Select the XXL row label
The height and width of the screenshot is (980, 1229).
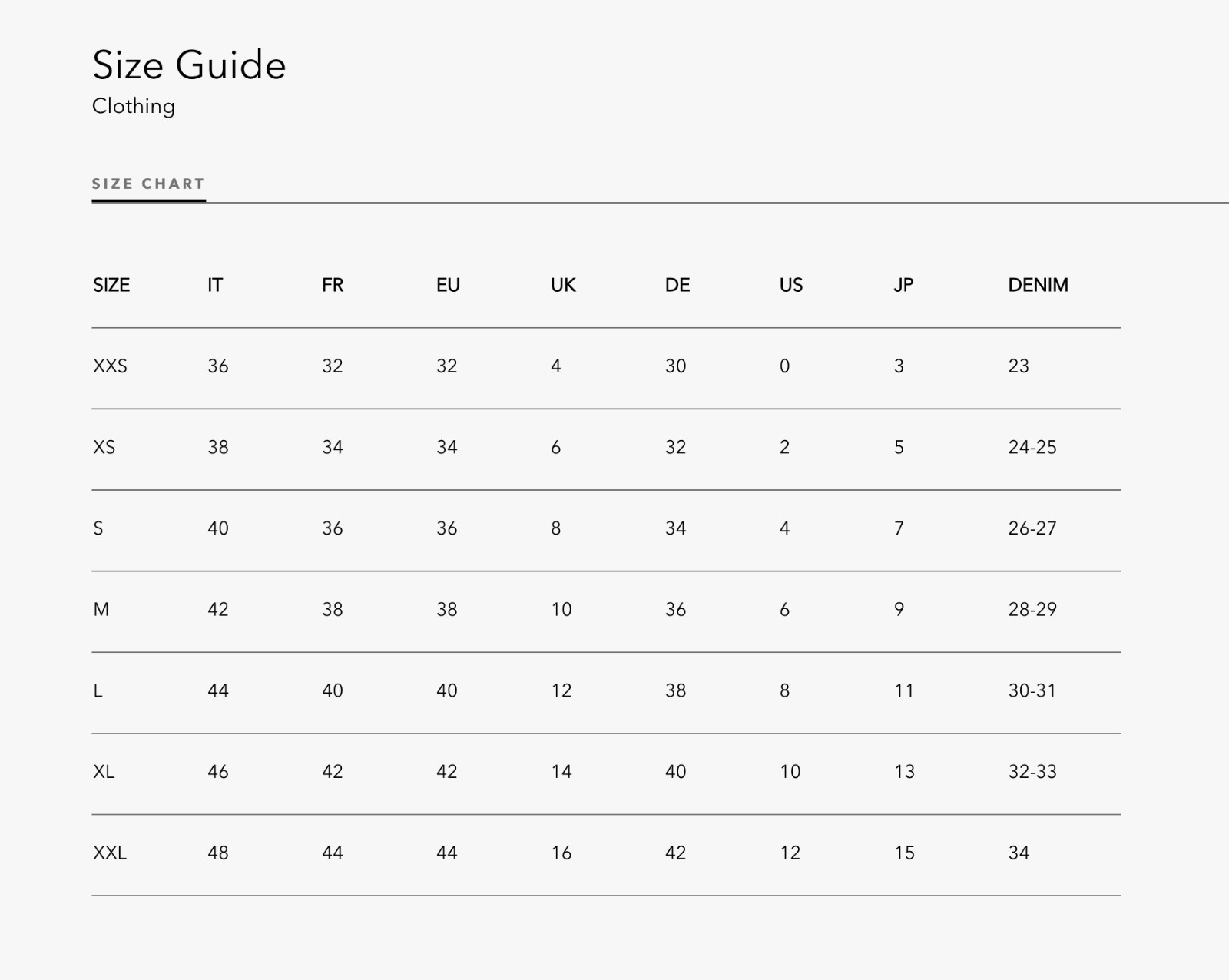110,853
